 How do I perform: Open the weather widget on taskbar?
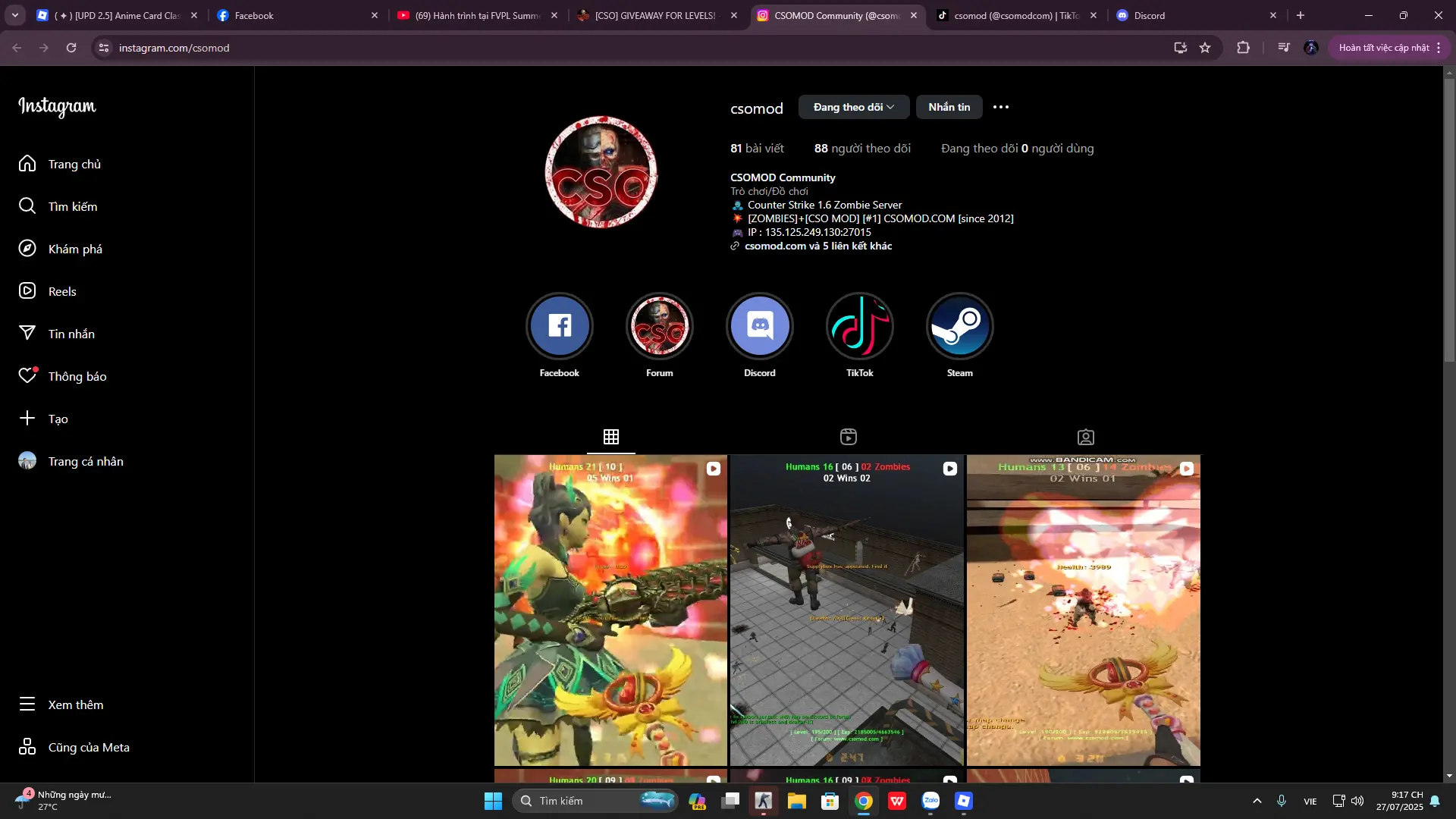pyautogui.click(x=64, y=801)
